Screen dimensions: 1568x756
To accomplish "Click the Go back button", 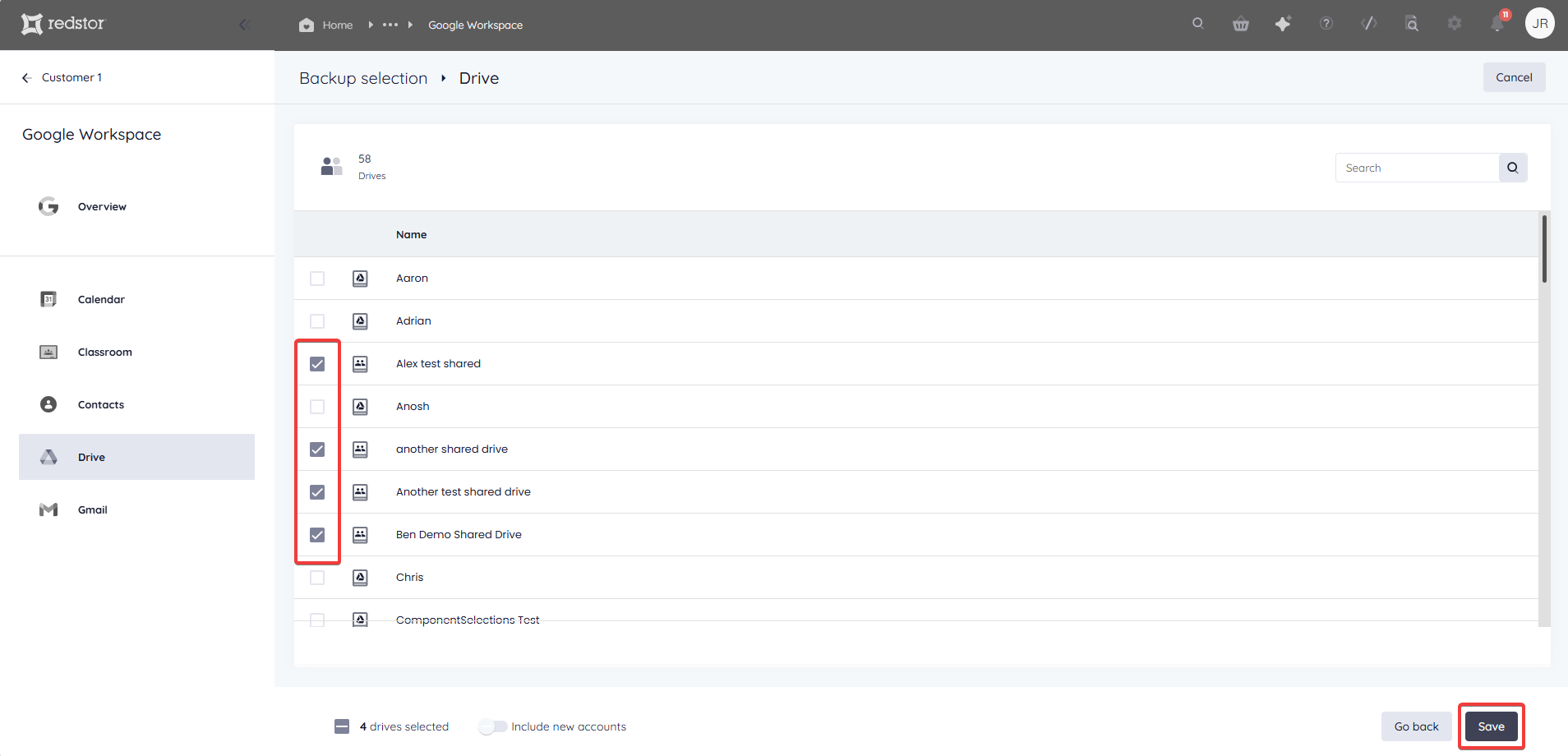I will click(x=1416, y=726).
